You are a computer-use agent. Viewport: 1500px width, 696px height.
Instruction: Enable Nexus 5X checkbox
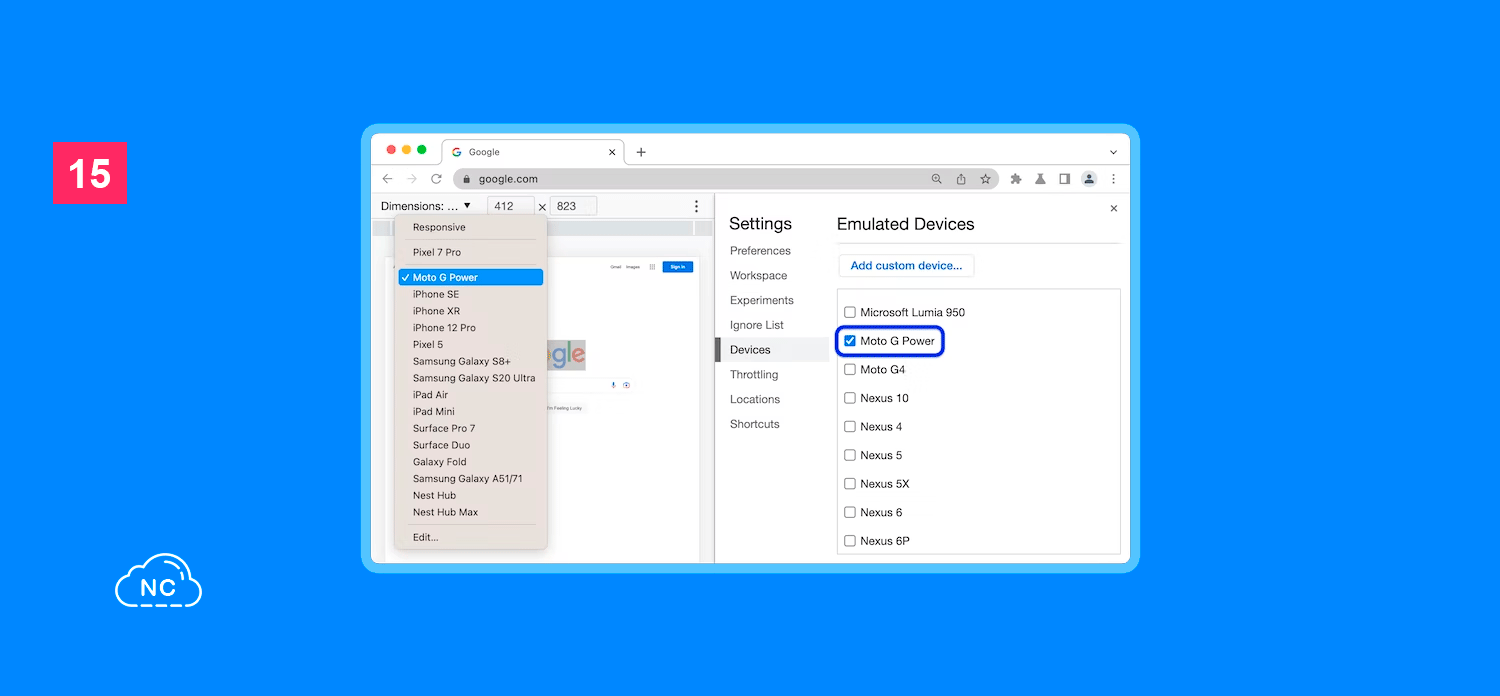850,484
